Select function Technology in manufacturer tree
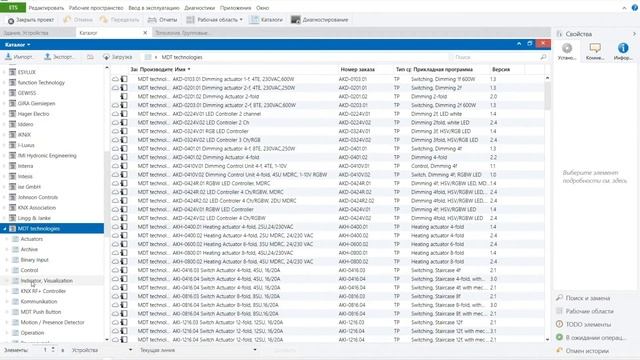This screenshot has height=360, width=640. (x=41, y=82)
